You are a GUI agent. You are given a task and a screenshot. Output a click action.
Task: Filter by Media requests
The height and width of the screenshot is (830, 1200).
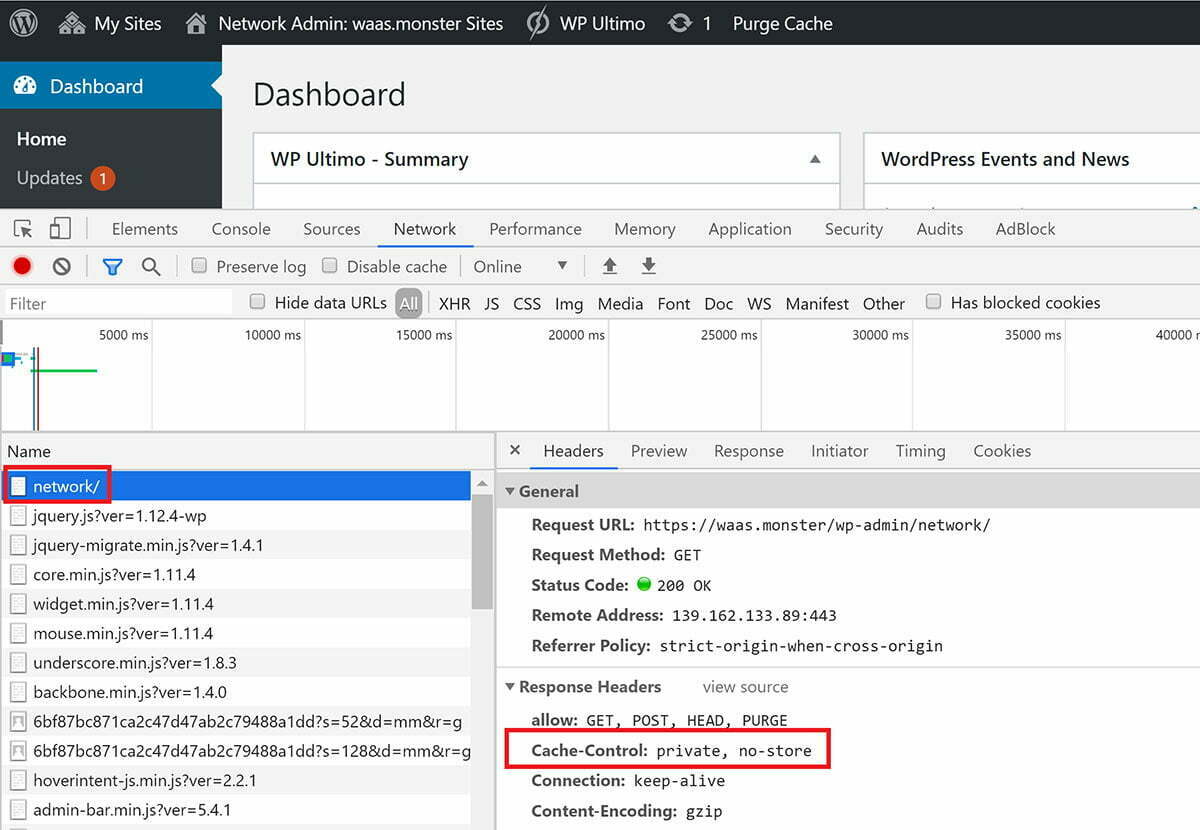[620, 303]
